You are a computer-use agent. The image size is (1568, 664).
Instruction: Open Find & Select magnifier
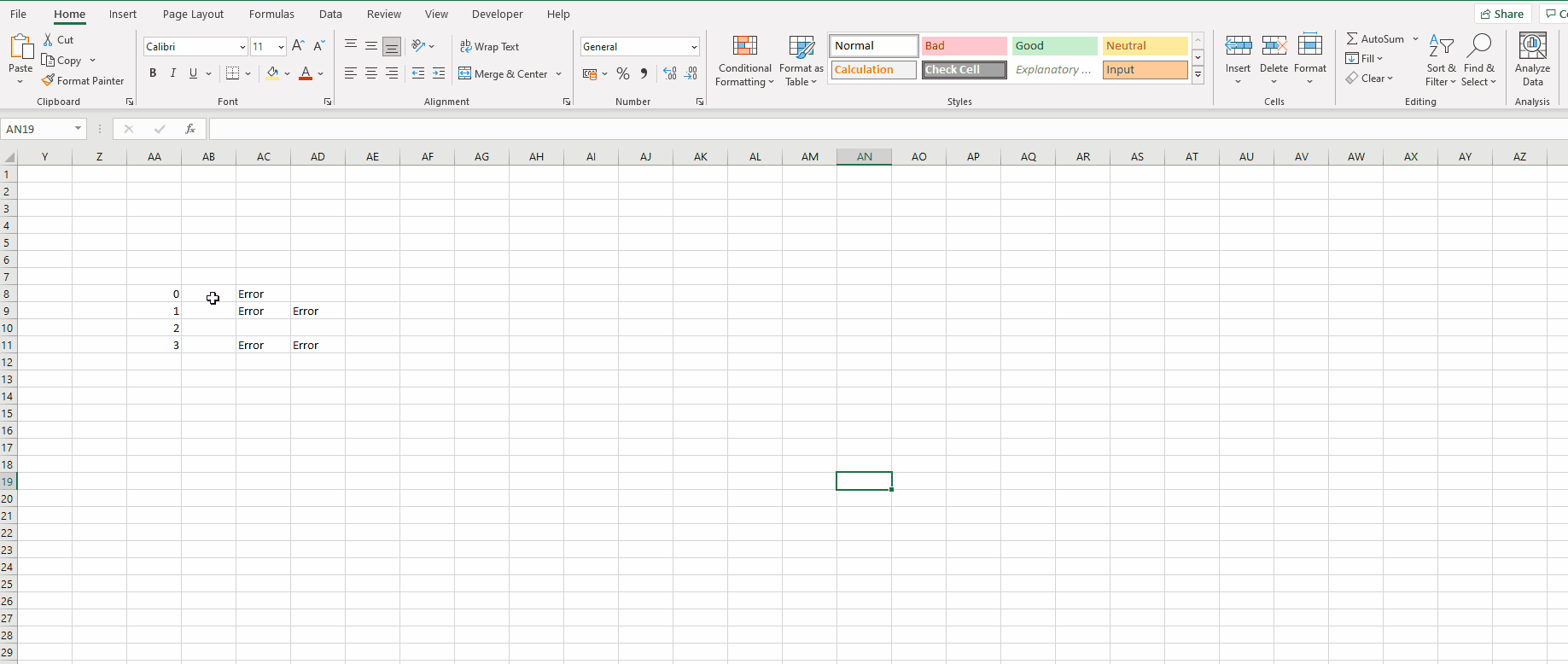click(x=1478, y=61)
